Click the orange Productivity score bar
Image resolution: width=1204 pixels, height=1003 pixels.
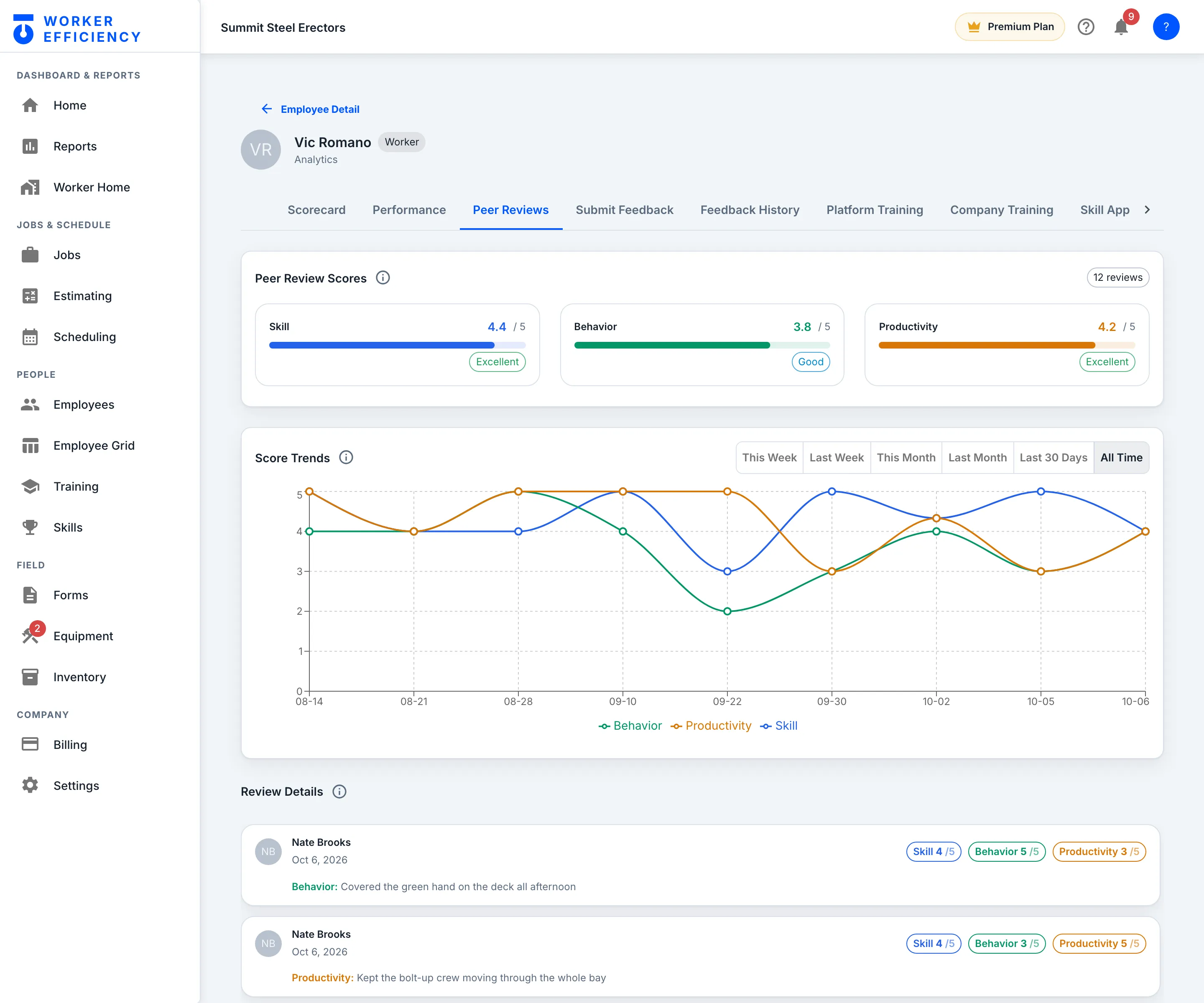pyautogui.click(x=1007, y=345)
